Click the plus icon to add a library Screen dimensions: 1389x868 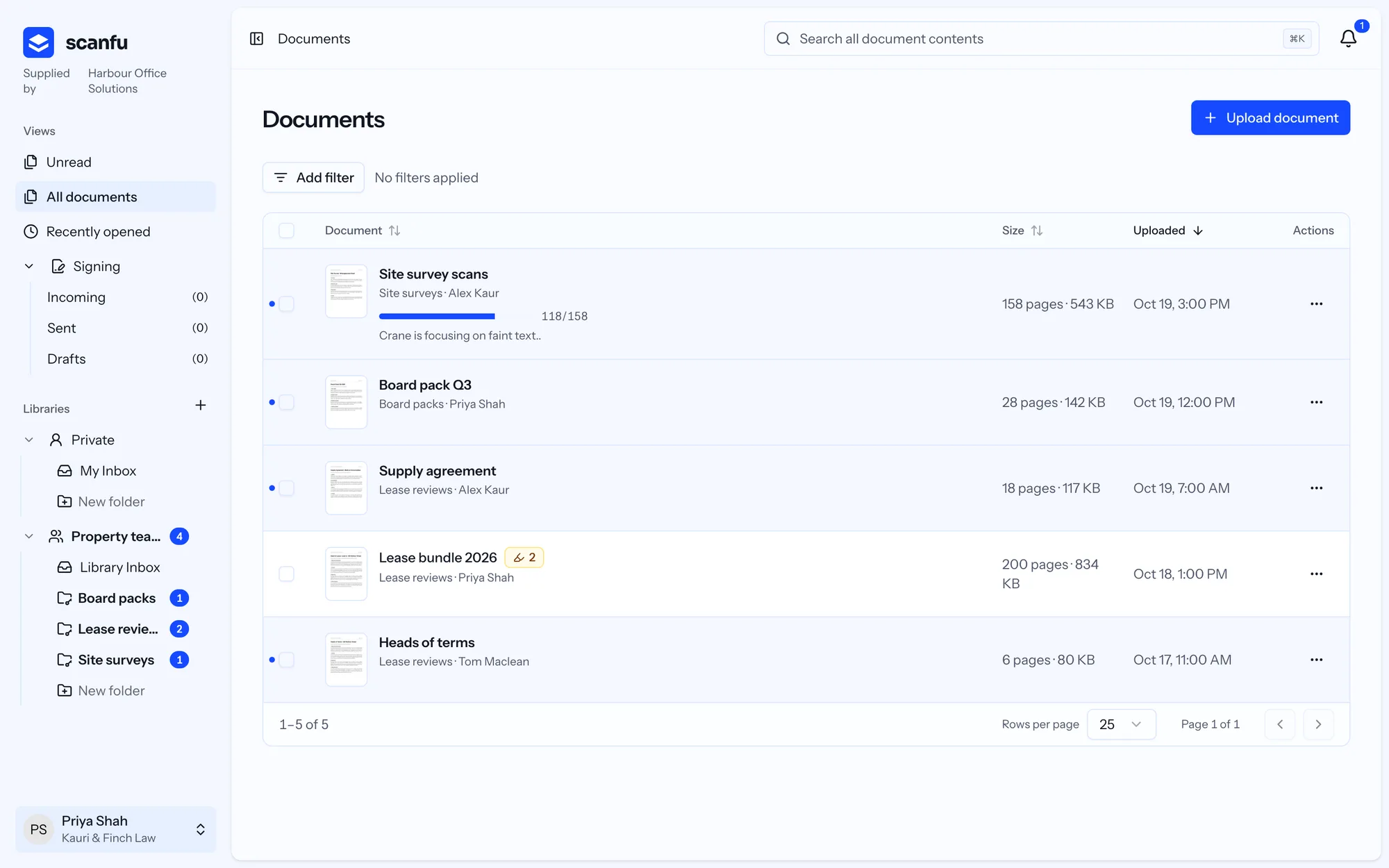[x=200, y=405]
